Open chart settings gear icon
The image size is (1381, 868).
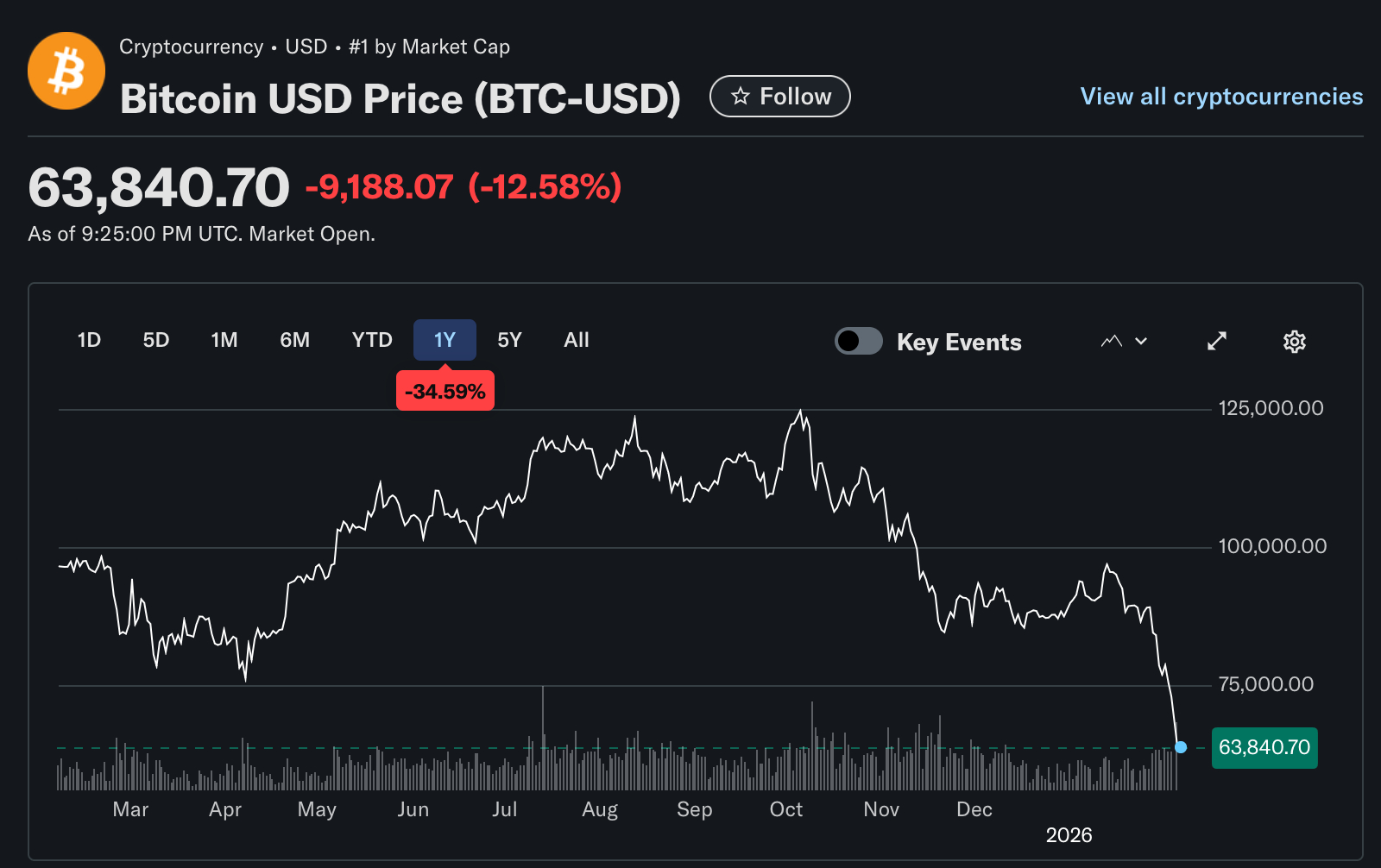(x=1294, y=342)
